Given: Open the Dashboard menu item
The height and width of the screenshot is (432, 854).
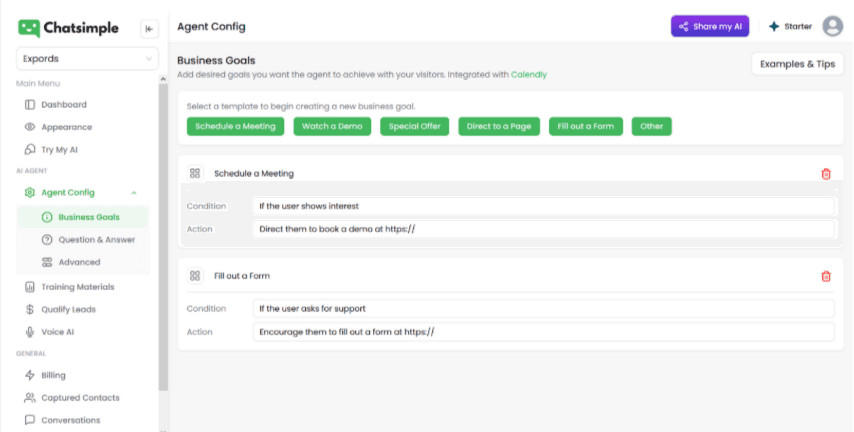Looking at the screenshot, I should pyautogui.click(x=64, y=105).
